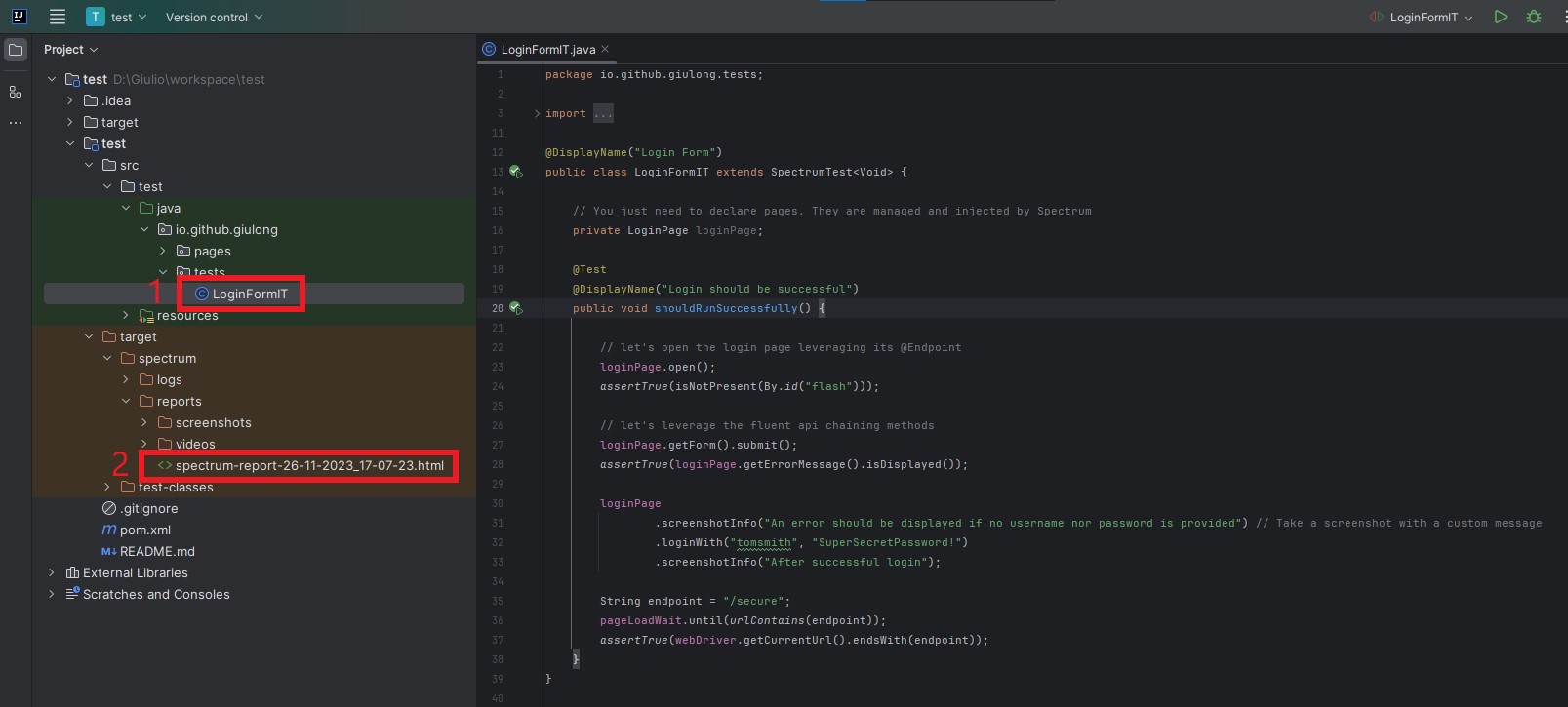
Task: Select the videos folder row
Action: (x=254, y=444)
